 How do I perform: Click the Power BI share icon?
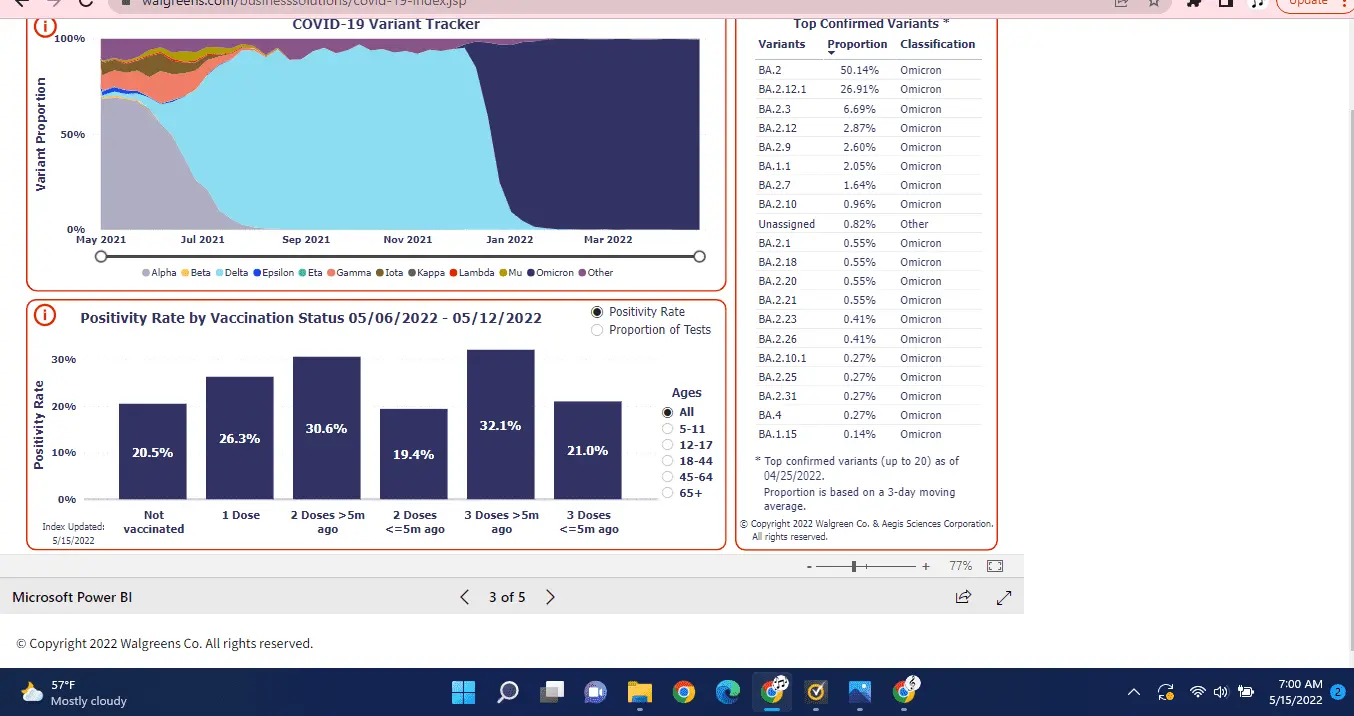(963, 597)
